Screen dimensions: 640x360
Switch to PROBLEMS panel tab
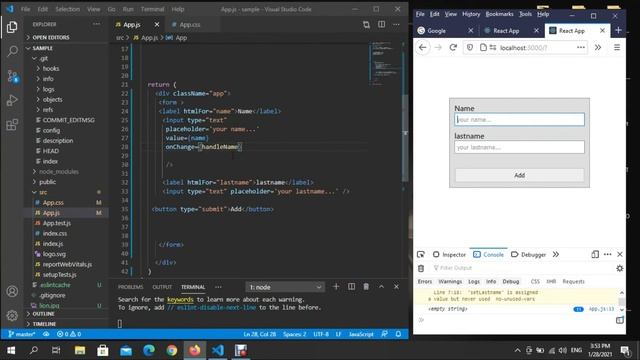(x=131, y=287)
